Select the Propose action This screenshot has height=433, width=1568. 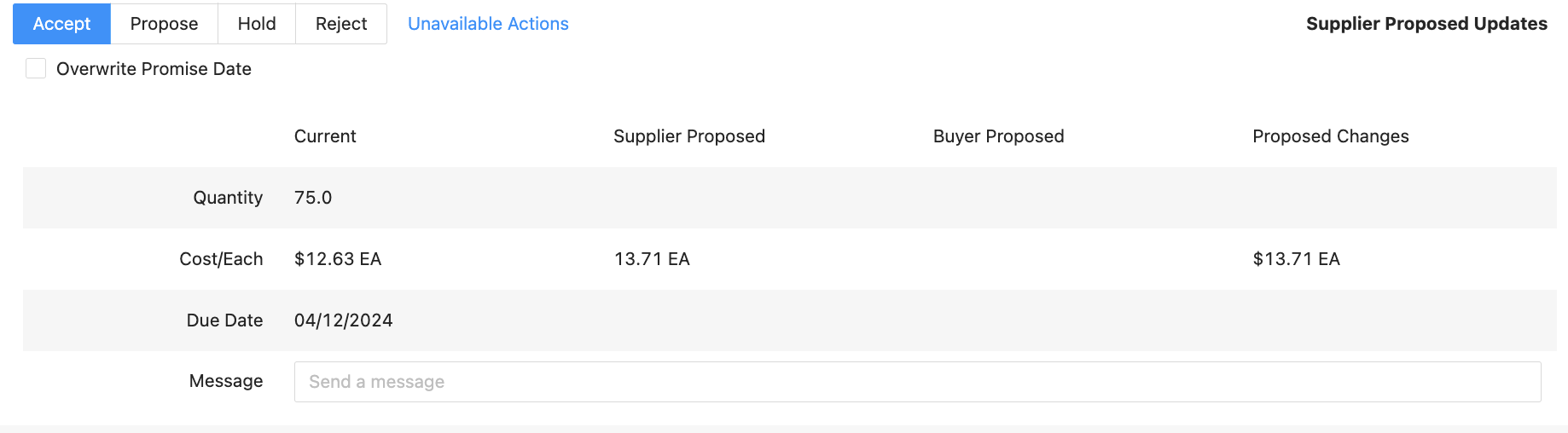coord(164,24)
